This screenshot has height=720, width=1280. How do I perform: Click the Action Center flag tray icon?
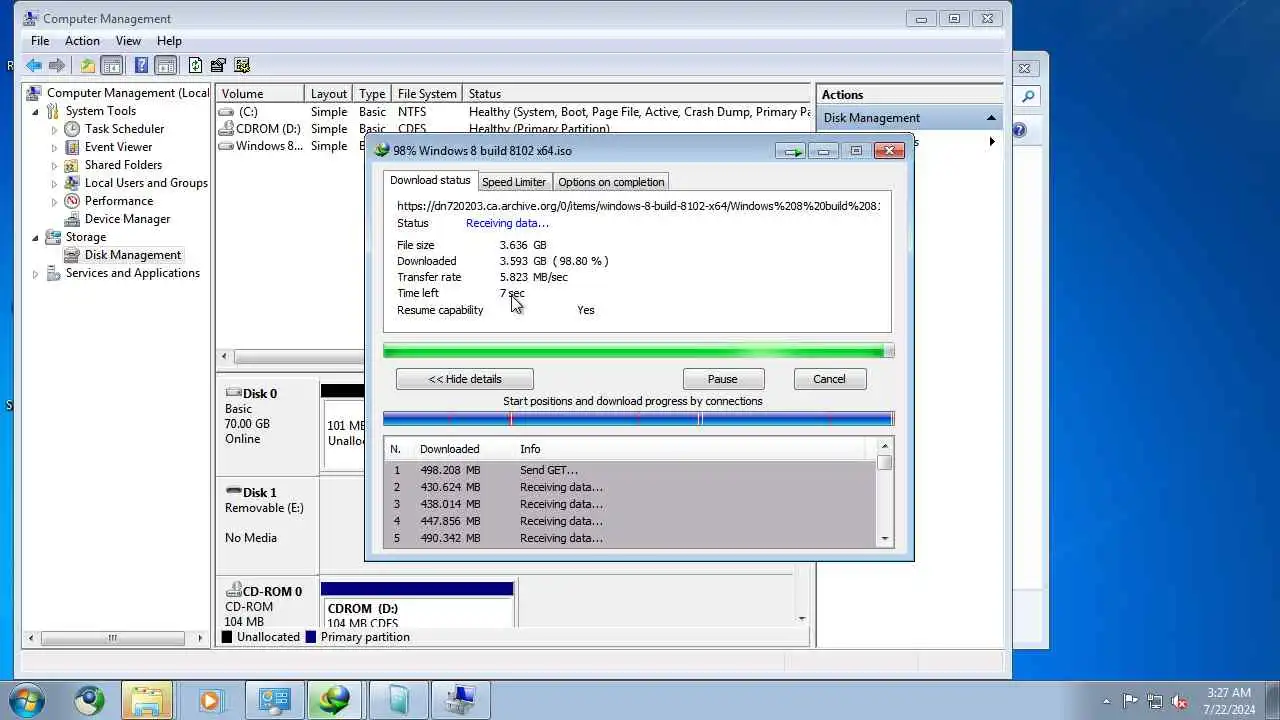[1130, 701]
